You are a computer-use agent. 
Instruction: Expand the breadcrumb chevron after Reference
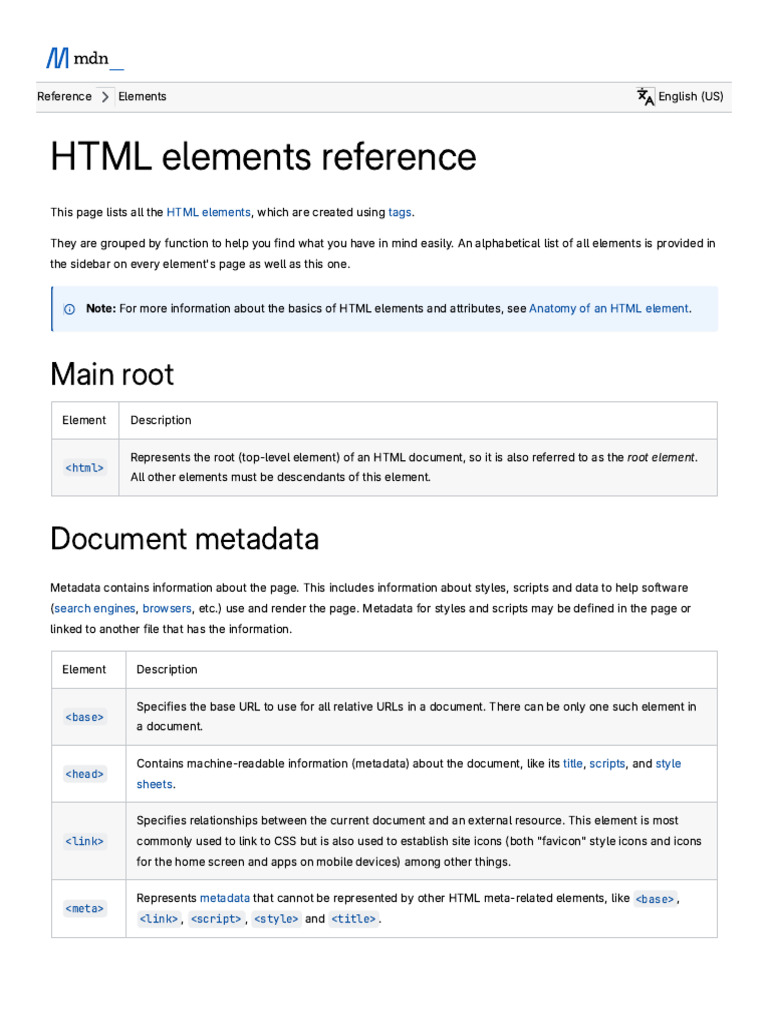(x=105, y=97)
